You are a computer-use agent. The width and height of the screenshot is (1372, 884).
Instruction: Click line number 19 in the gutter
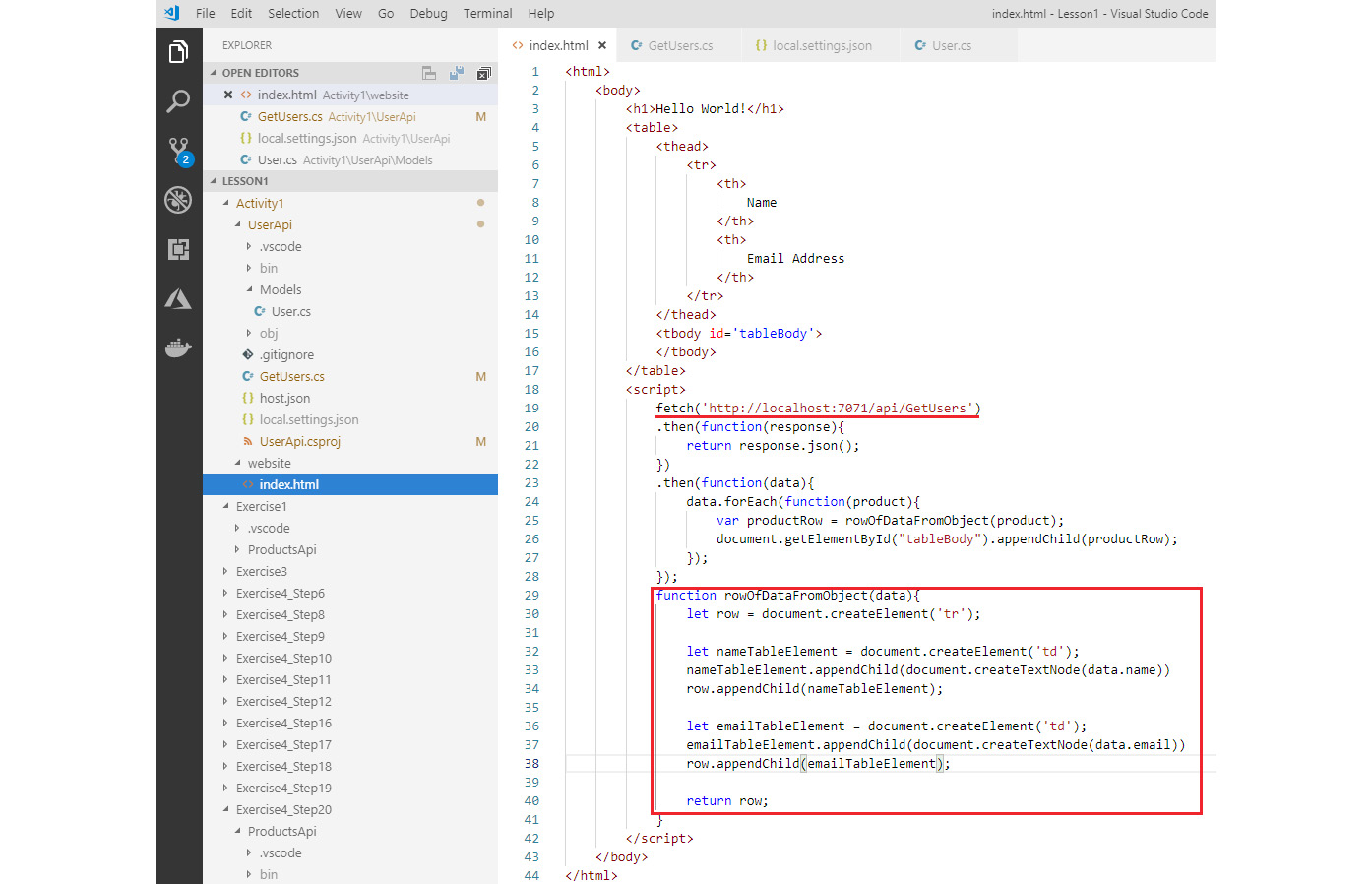531,408
